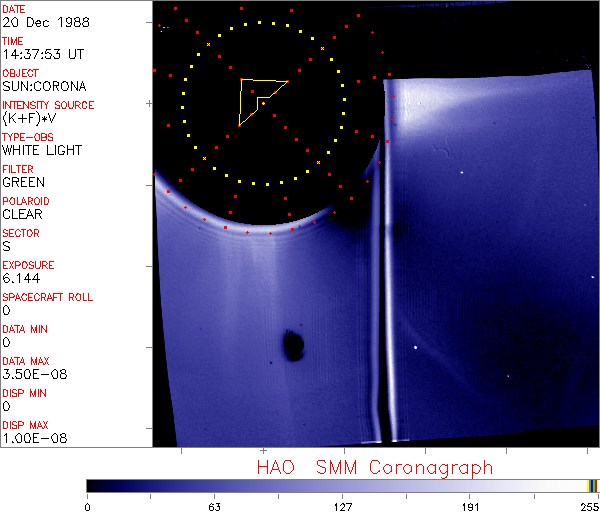Image resolution: width=600 pixels, height=512 pixels.
Task: Click the "63" colorbar tick label
Action: tap(214, 505)
